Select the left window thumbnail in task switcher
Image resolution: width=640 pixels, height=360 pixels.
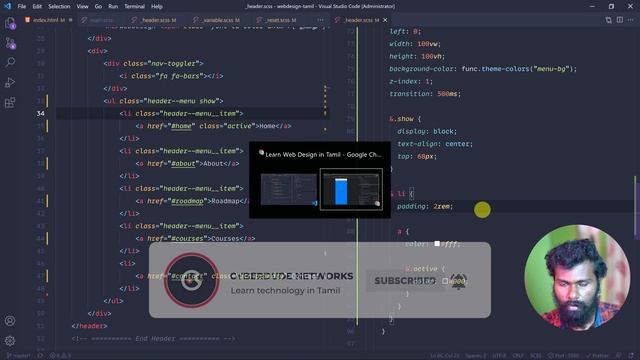289,189
